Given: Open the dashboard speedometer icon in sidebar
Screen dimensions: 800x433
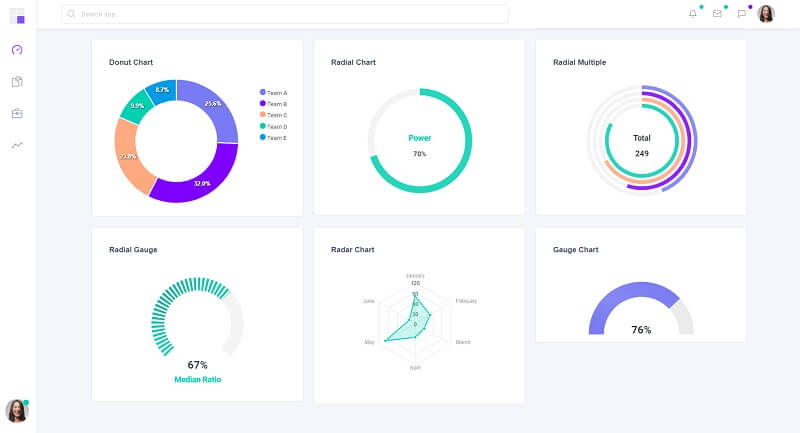Looking at the screenshot, I should coord(17,50).
